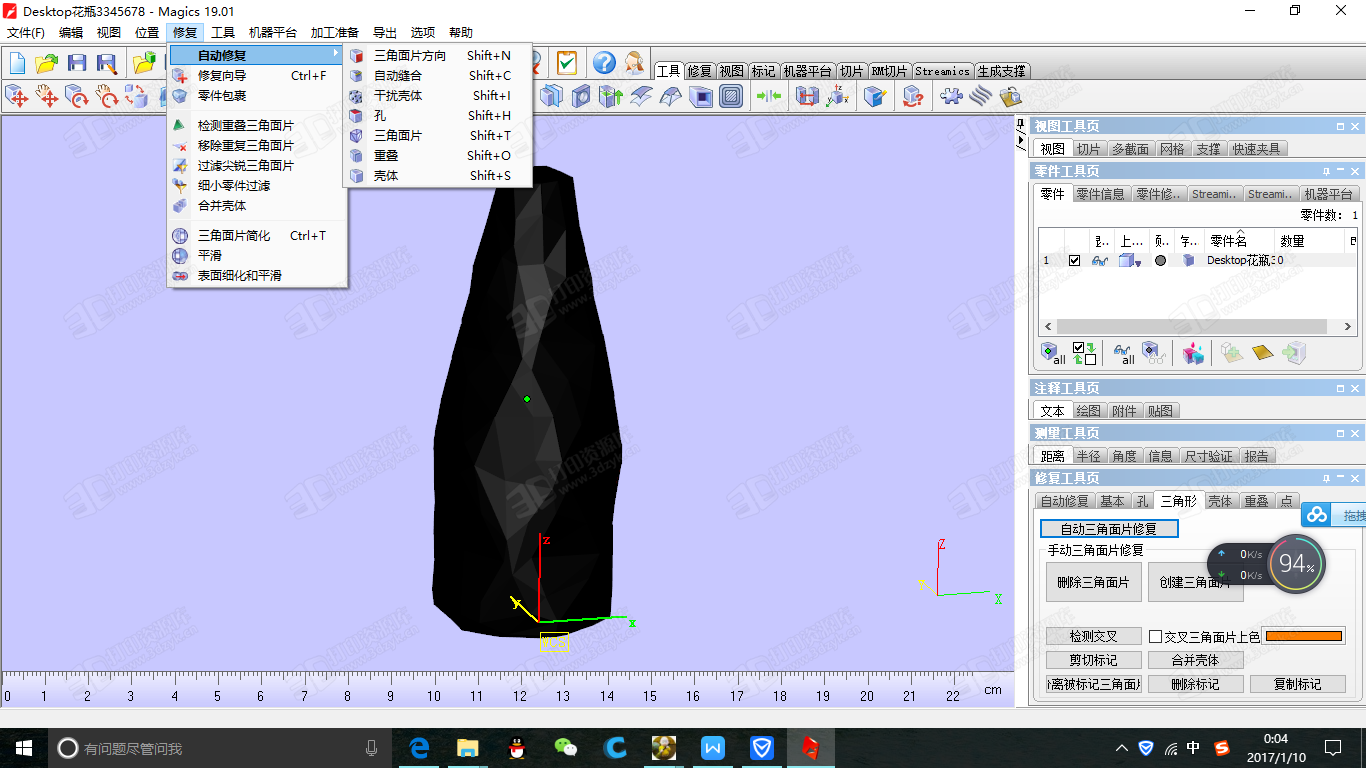Click the support person headset icon
Viewport: 1366px width, 768px height.
[634, 63]
